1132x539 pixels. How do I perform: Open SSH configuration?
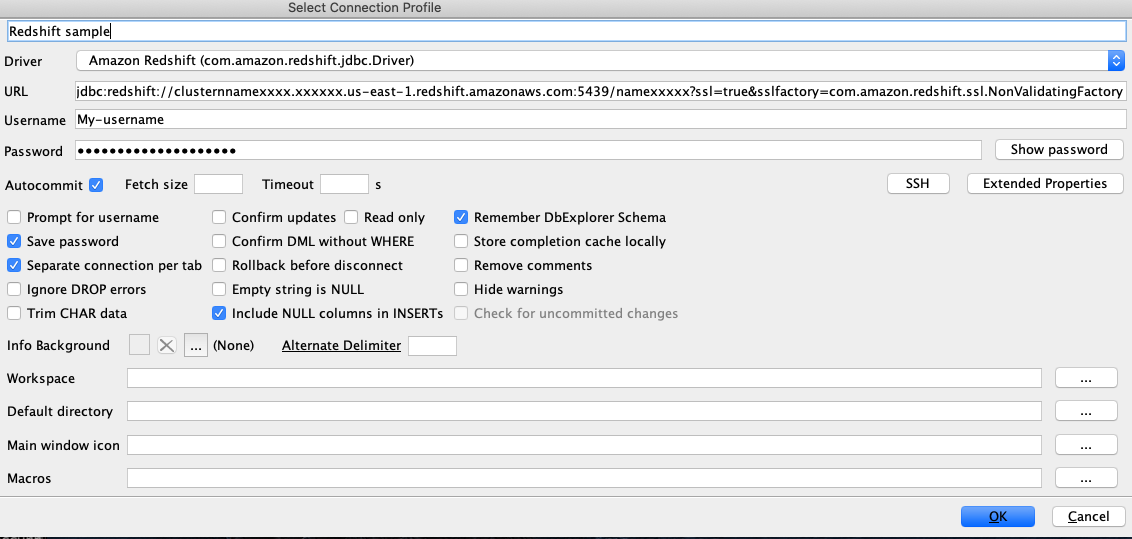pyautogui.click(x=917, y=184)
